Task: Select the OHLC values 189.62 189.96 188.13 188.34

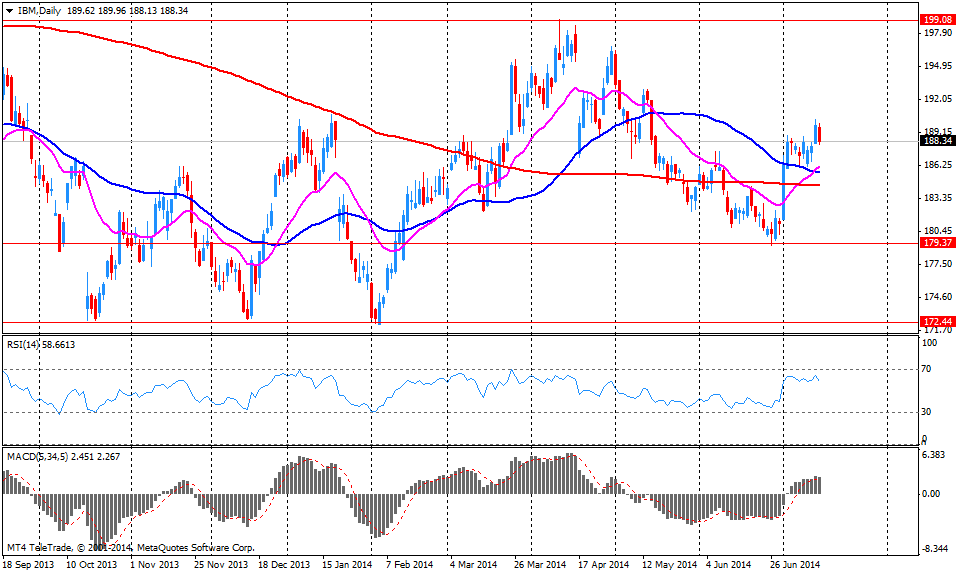Action: [x=127, y=10]
